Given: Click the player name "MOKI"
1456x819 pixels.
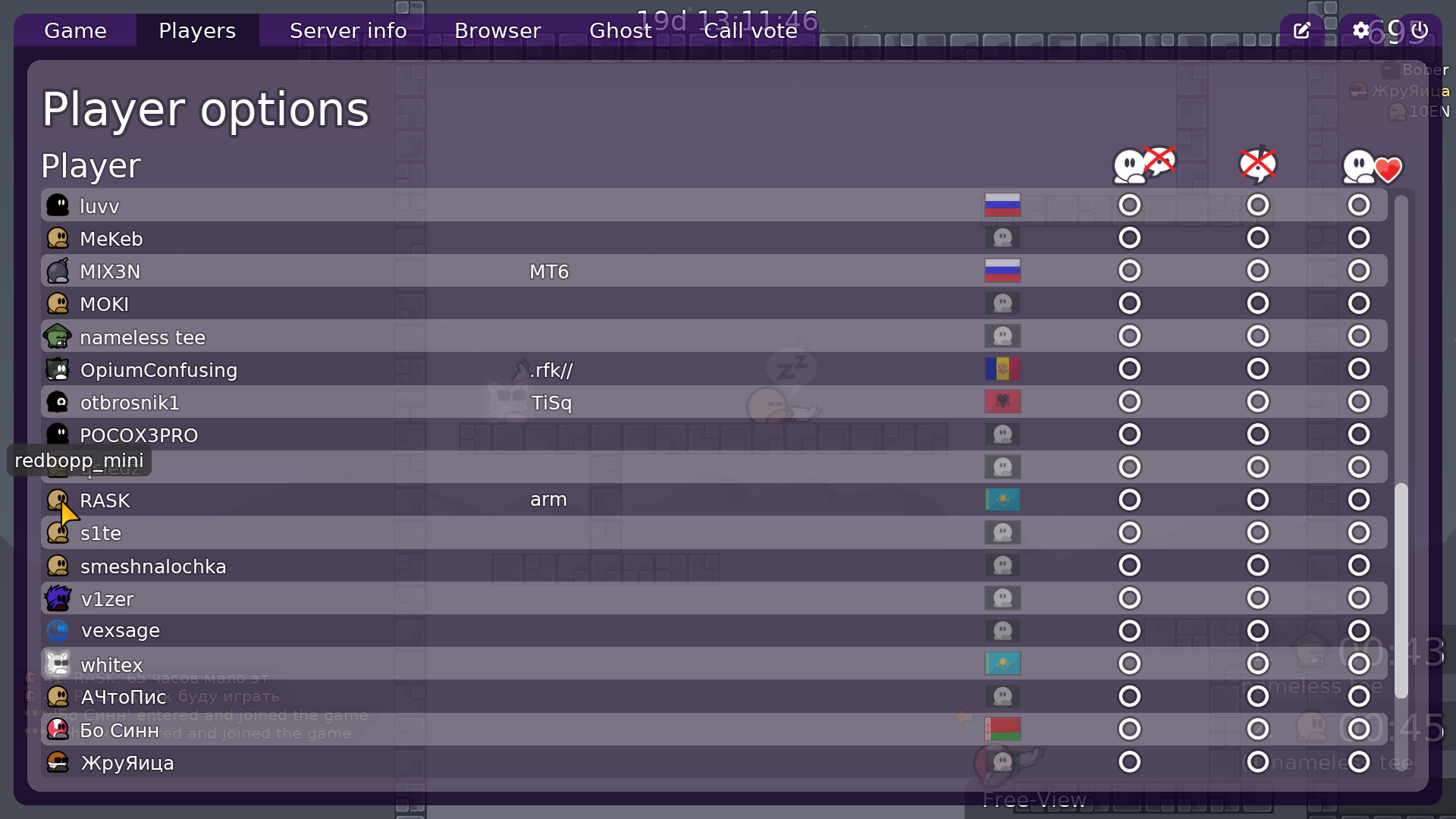Looking at the screenshot, I should point(105,304).
